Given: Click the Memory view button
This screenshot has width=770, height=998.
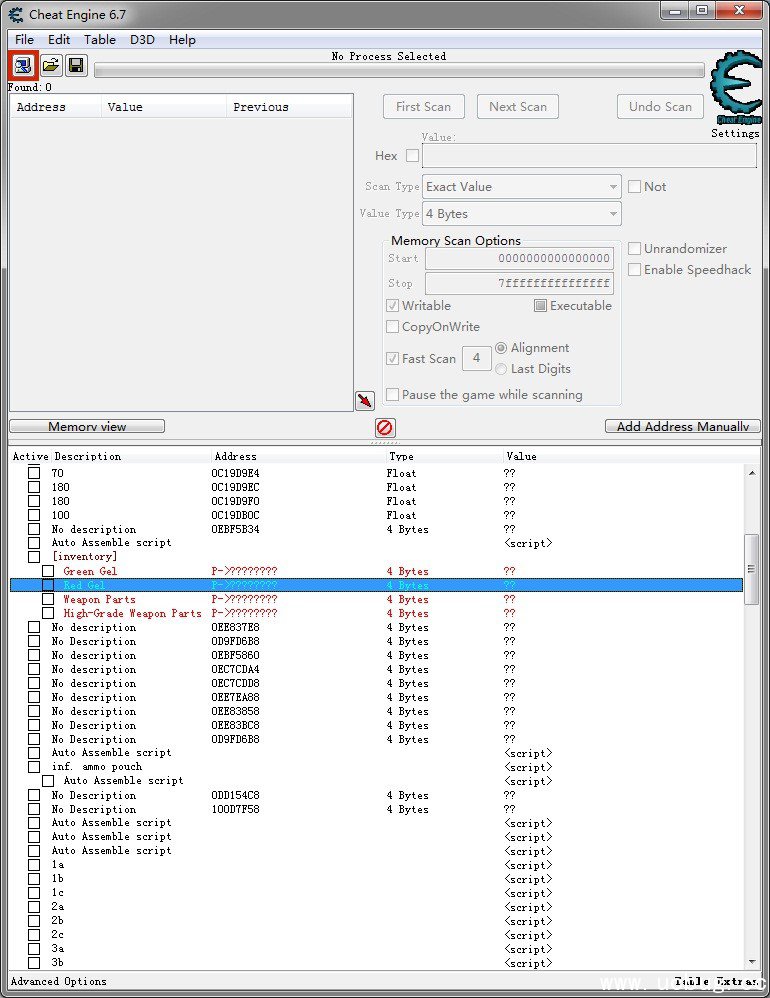Looking at the screenshot, I should tap(87, 427).
